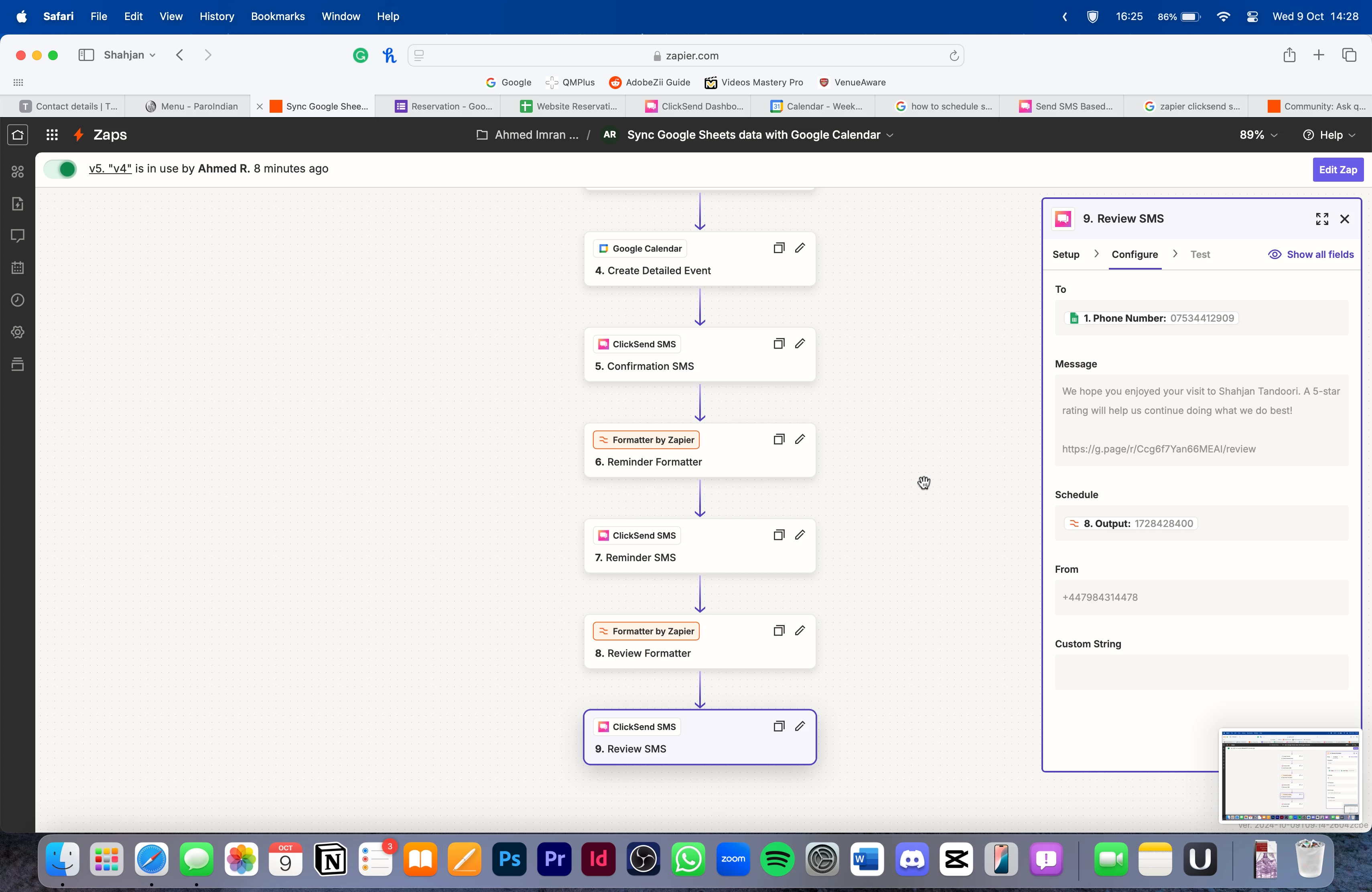The width and height of the screenshot is (1372, 892).
Task: Click the Edit Zap button
Action: 1337,169
